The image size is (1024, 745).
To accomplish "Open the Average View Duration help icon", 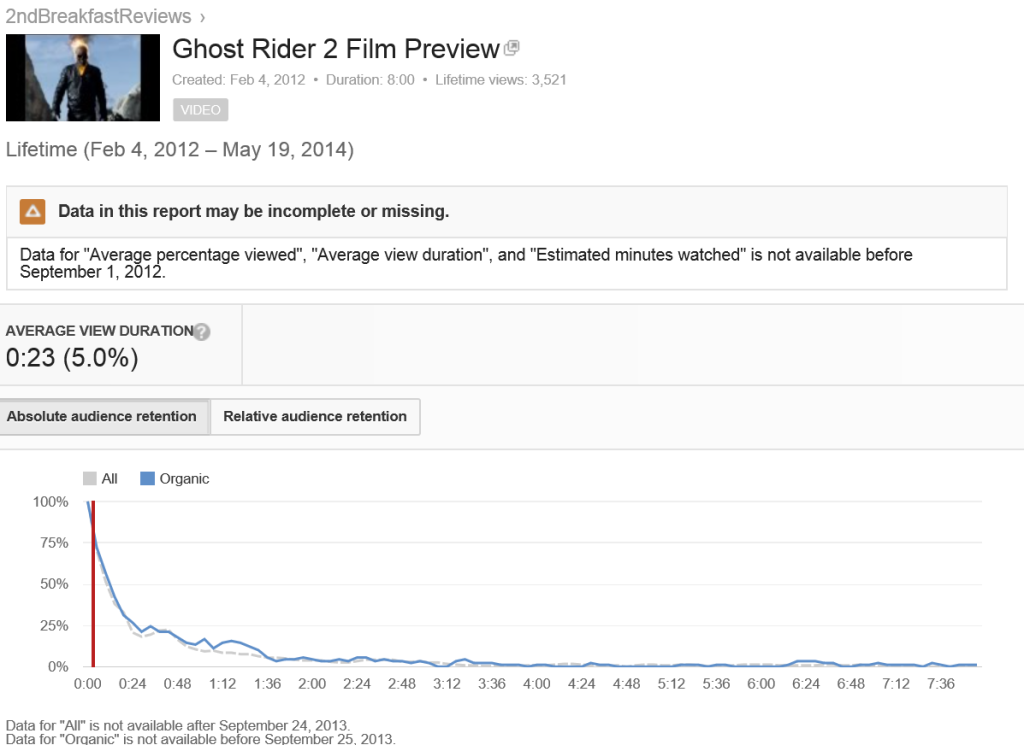I will pos(202,332).
